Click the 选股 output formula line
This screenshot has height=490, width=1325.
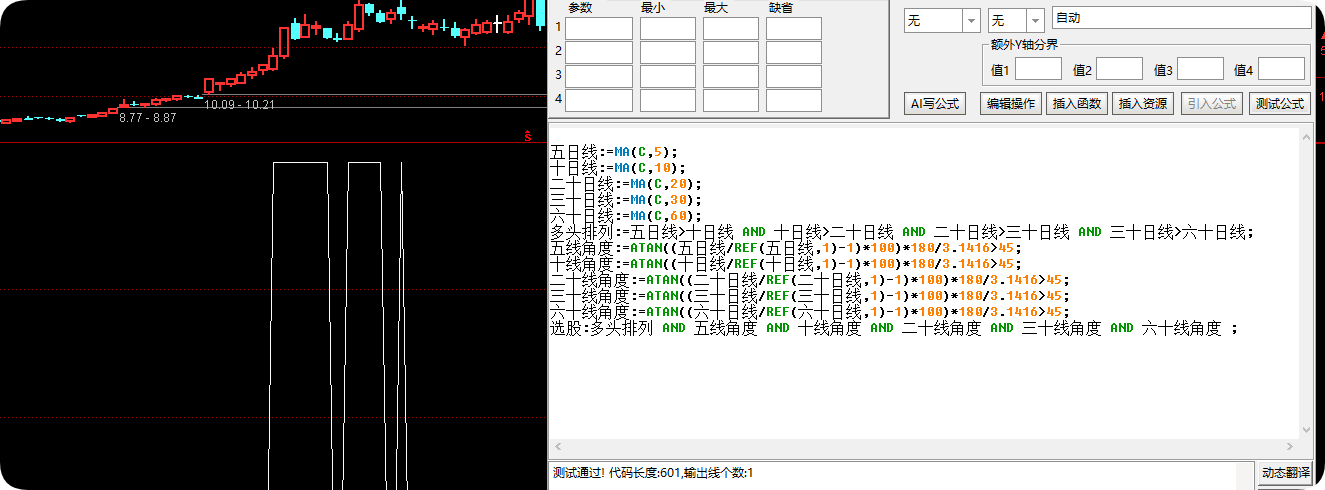point(894,328)
